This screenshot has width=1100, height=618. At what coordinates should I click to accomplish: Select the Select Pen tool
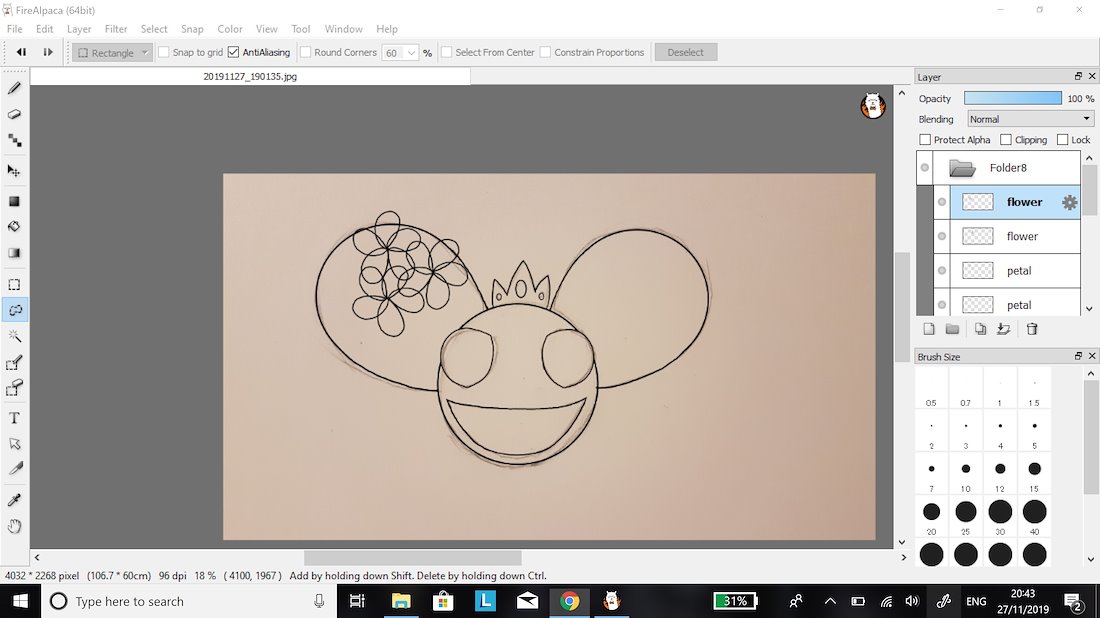14,363
